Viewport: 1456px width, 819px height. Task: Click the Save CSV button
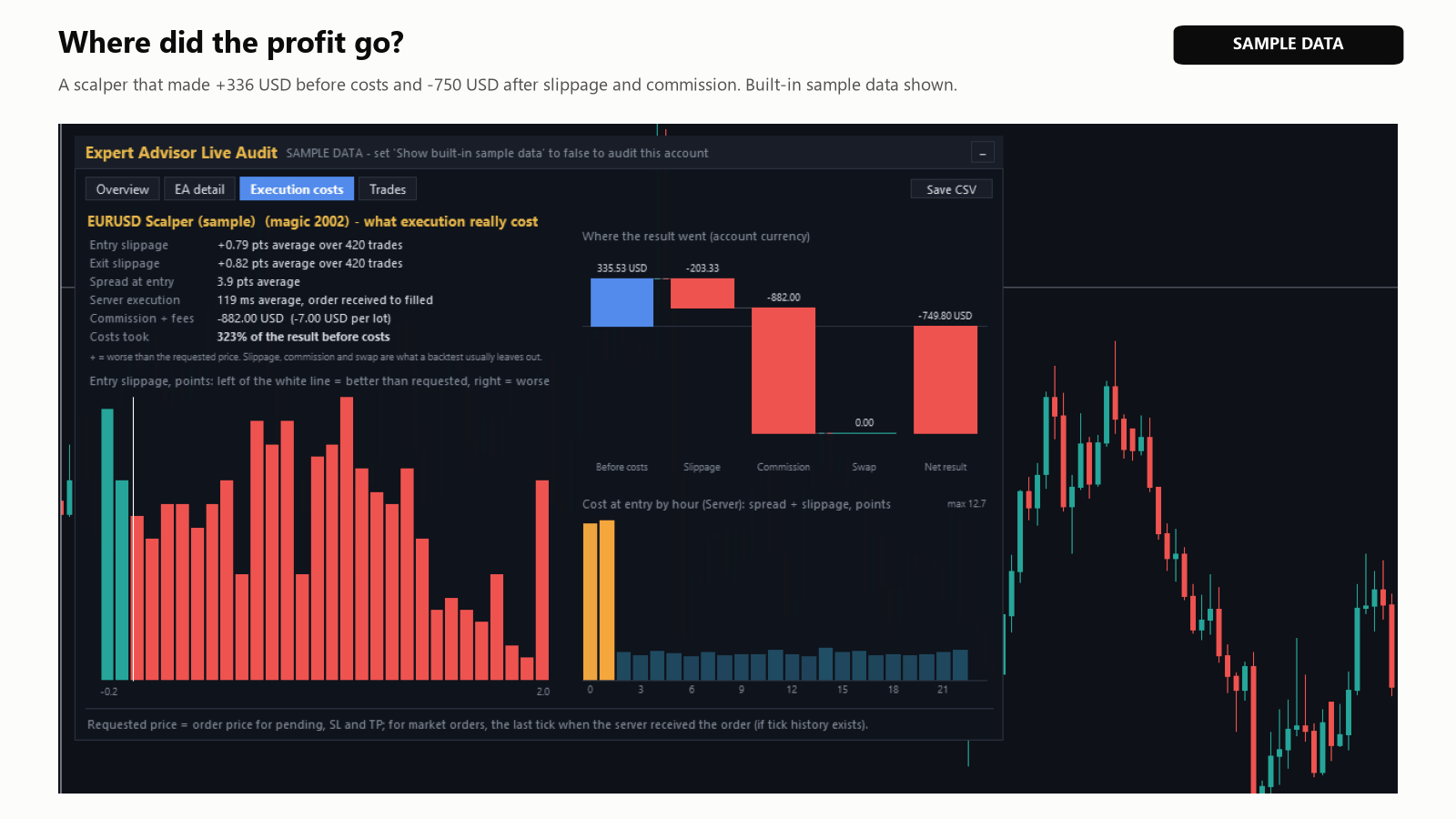coord(951,189)
